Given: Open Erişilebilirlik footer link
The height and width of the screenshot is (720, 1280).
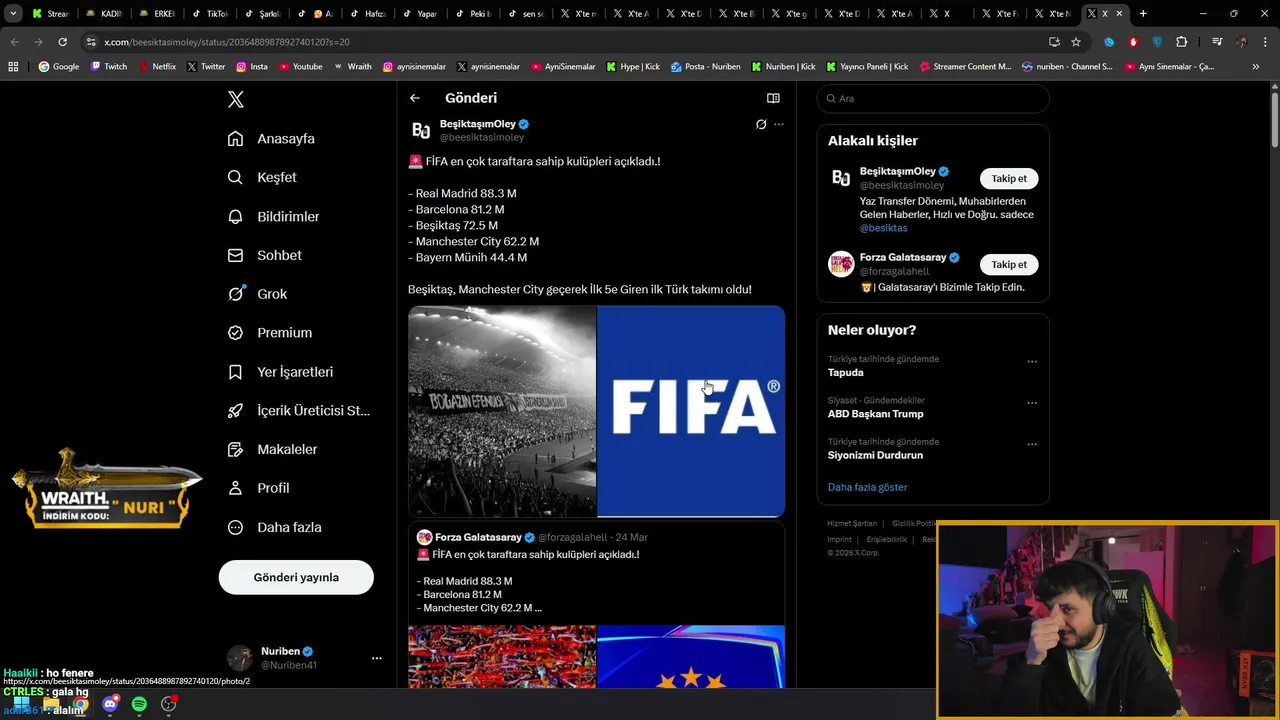Looking at the screenshot, I should (886, 539).
